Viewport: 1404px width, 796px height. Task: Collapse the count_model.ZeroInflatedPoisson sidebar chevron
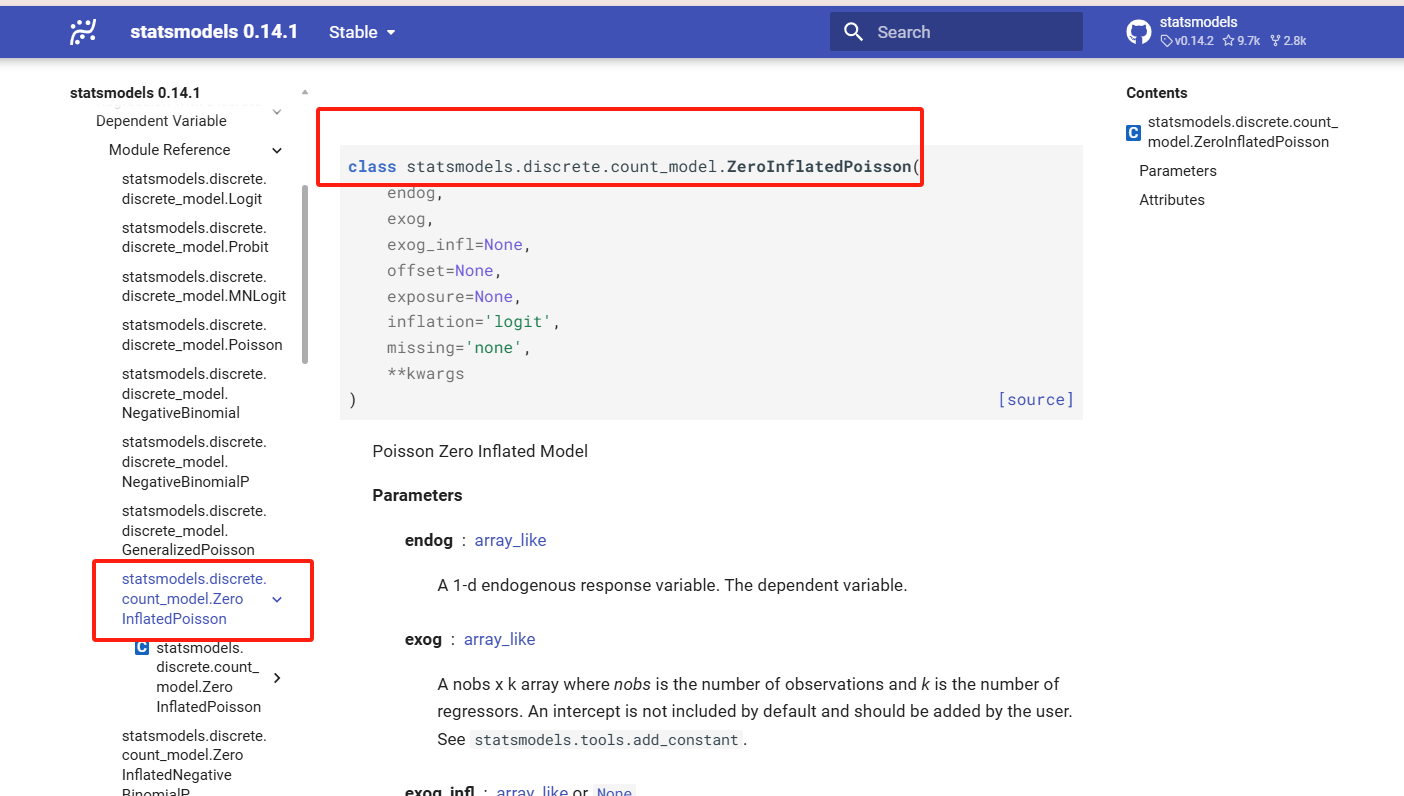click(x=277, y=599)
